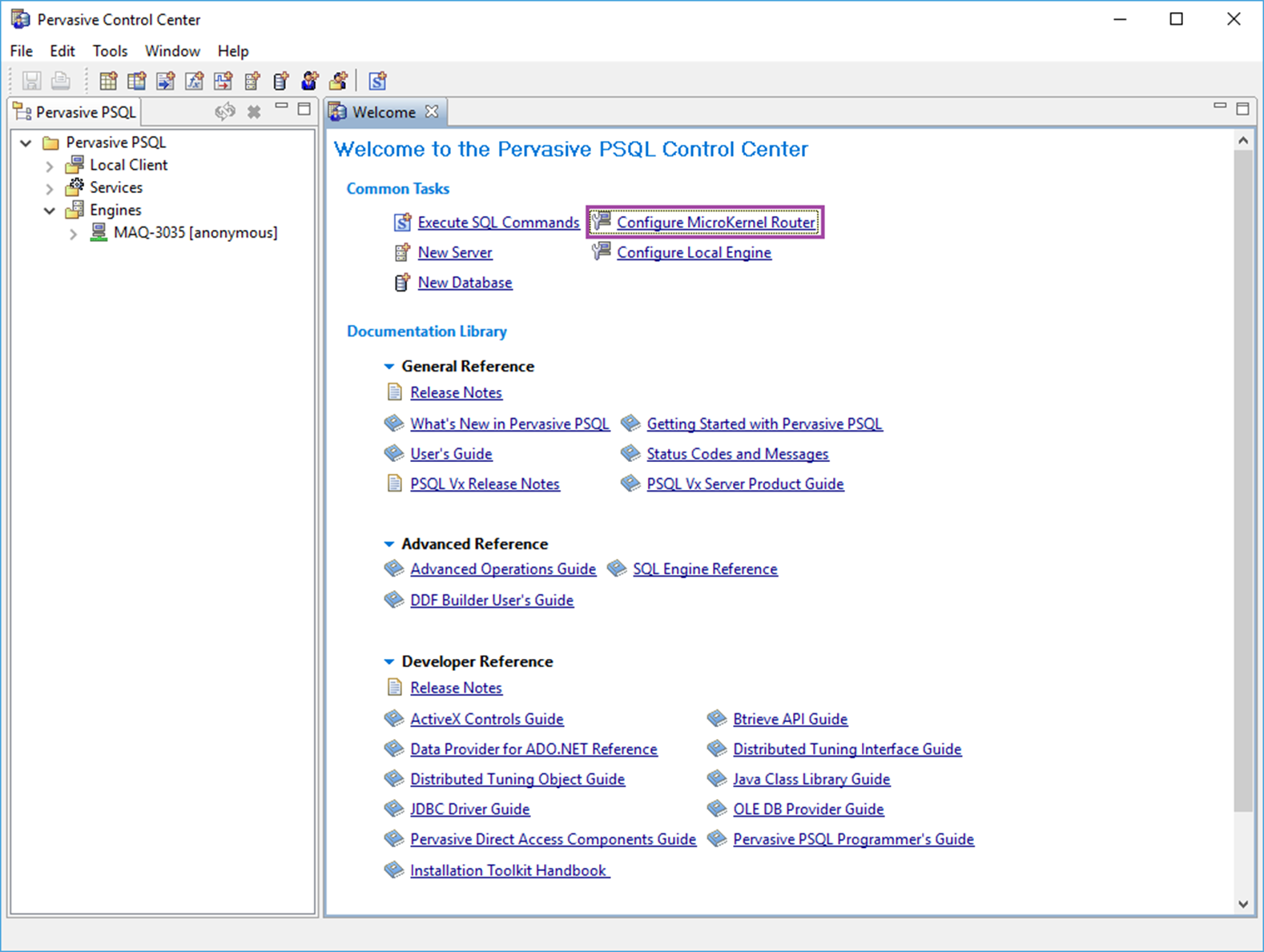Select MAQ-3035 [anonymous] in the tree
Screen dimensions: 1264x952
tap(195, 232)
